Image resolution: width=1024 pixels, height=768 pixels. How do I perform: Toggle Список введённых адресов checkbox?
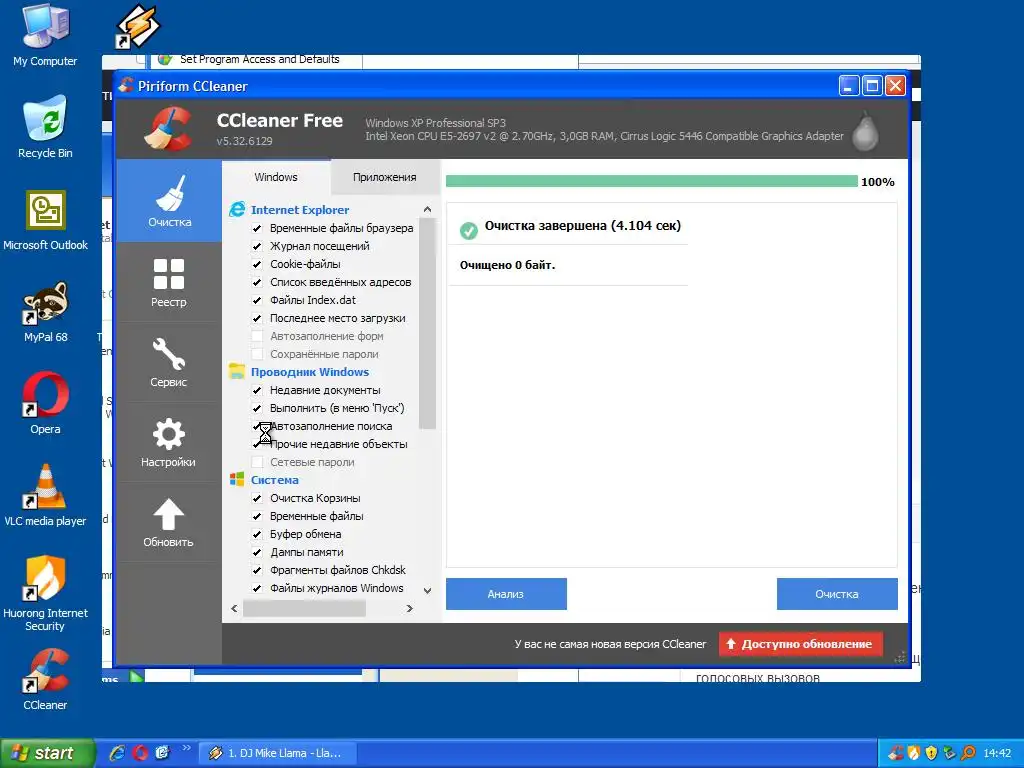coord(257,282)
